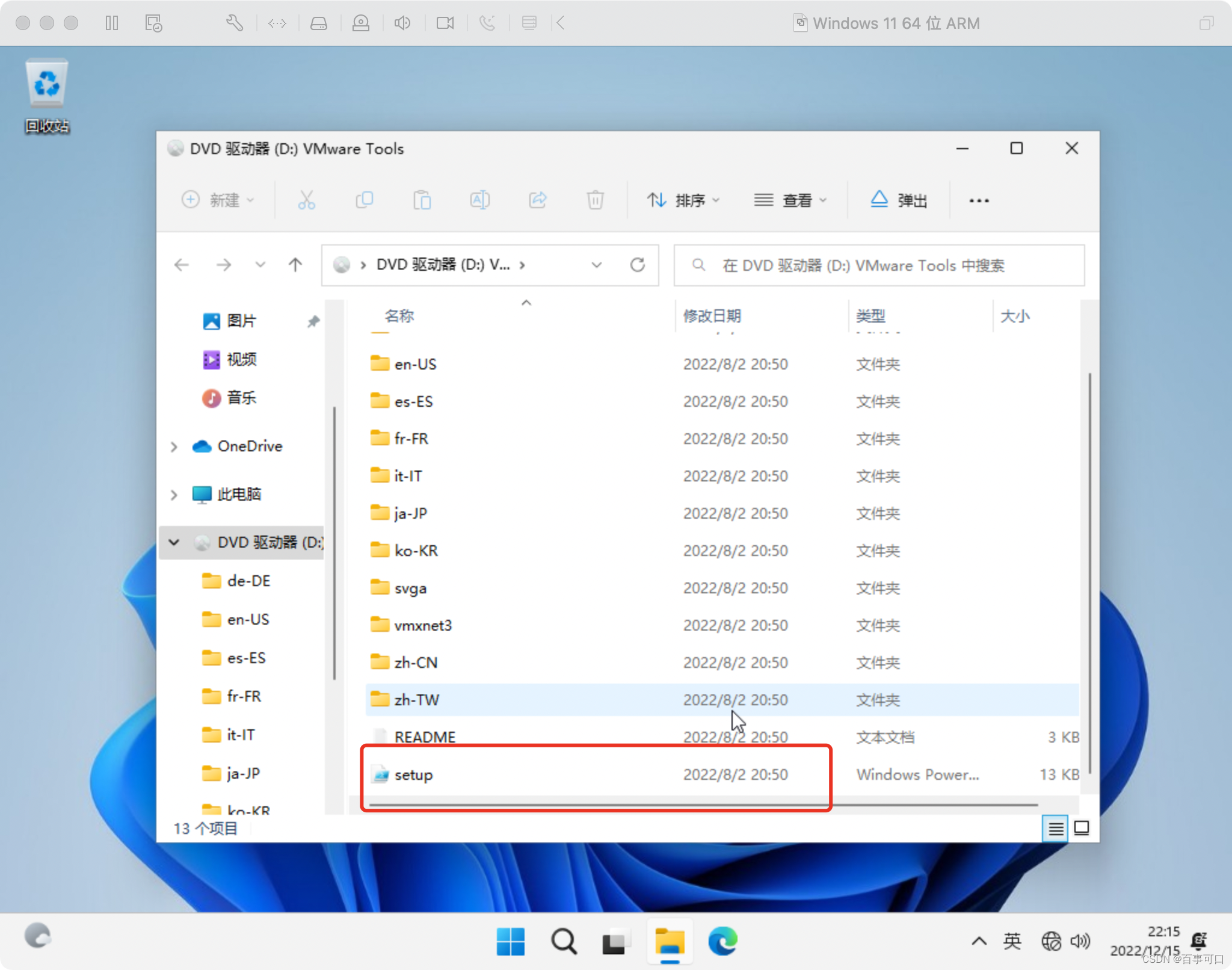Open the taskbar Search icon

click(x=564, y=941)
